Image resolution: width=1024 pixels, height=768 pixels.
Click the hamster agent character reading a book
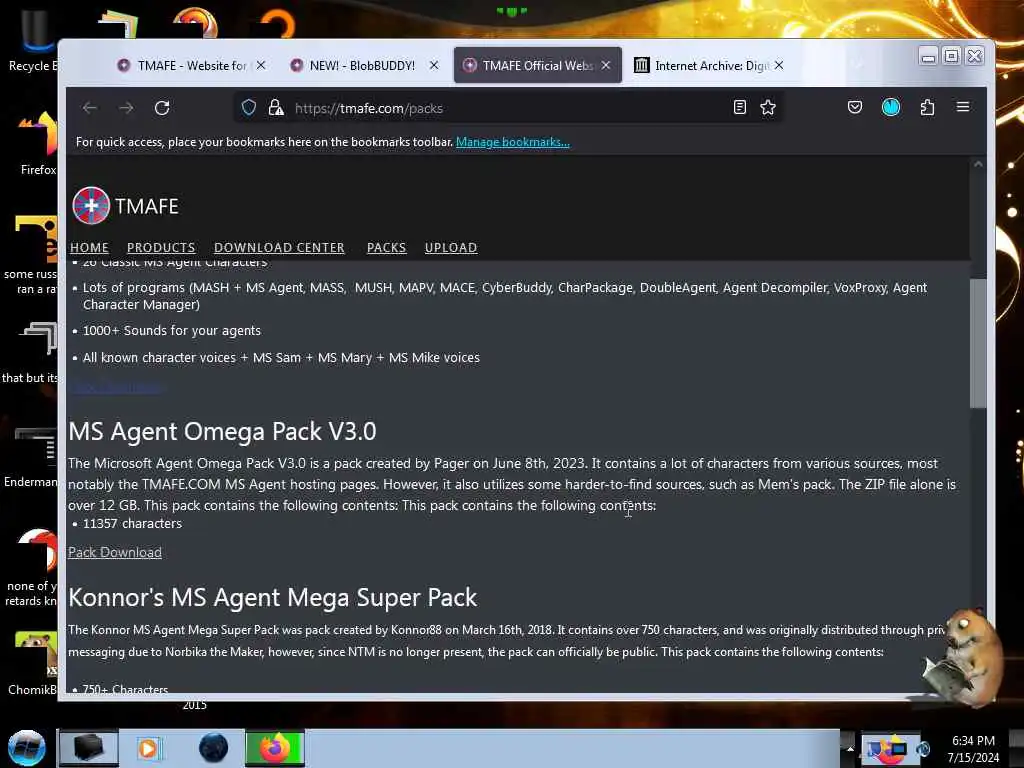tap(964, 657)
